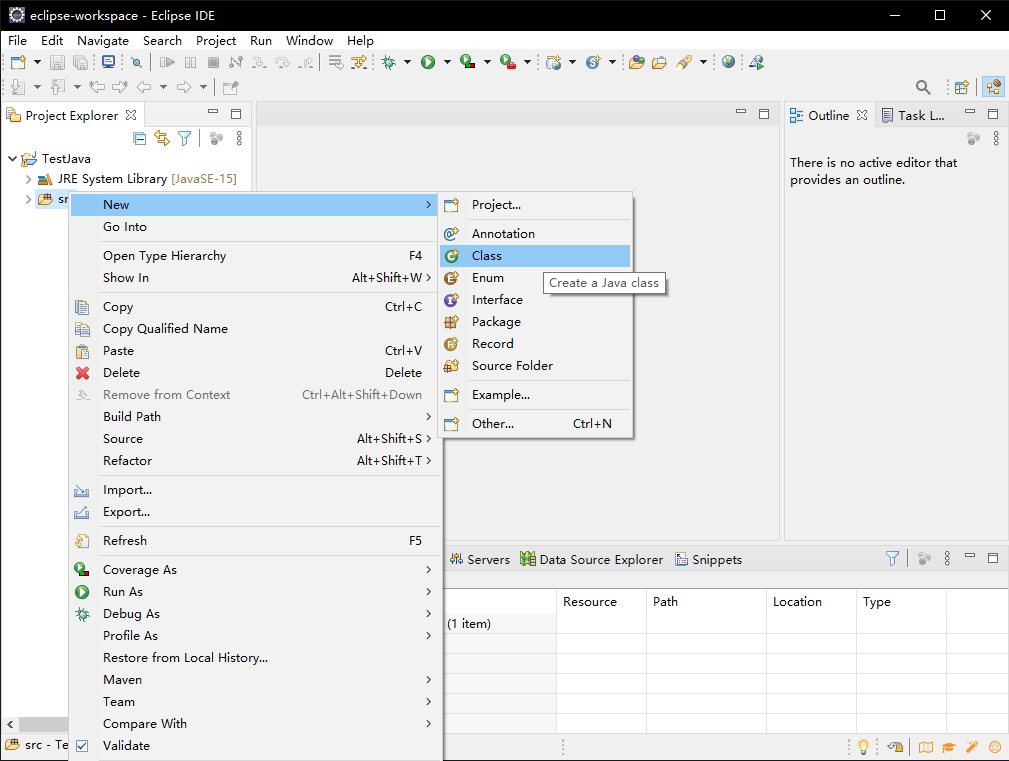1009x761 pixels.
Task: Click the green Run toolbar button
Action: [428, 62]
